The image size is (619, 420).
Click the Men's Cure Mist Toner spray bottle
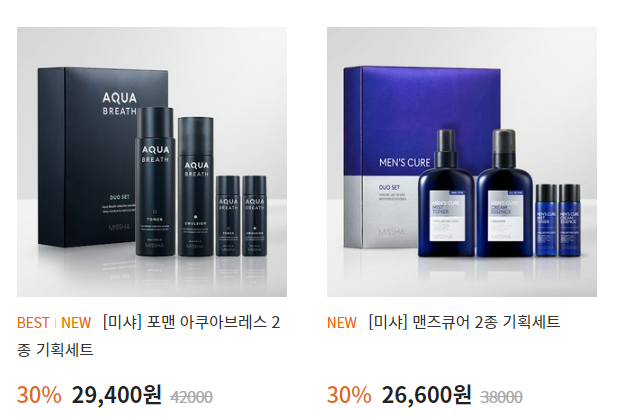click(446, 193)
